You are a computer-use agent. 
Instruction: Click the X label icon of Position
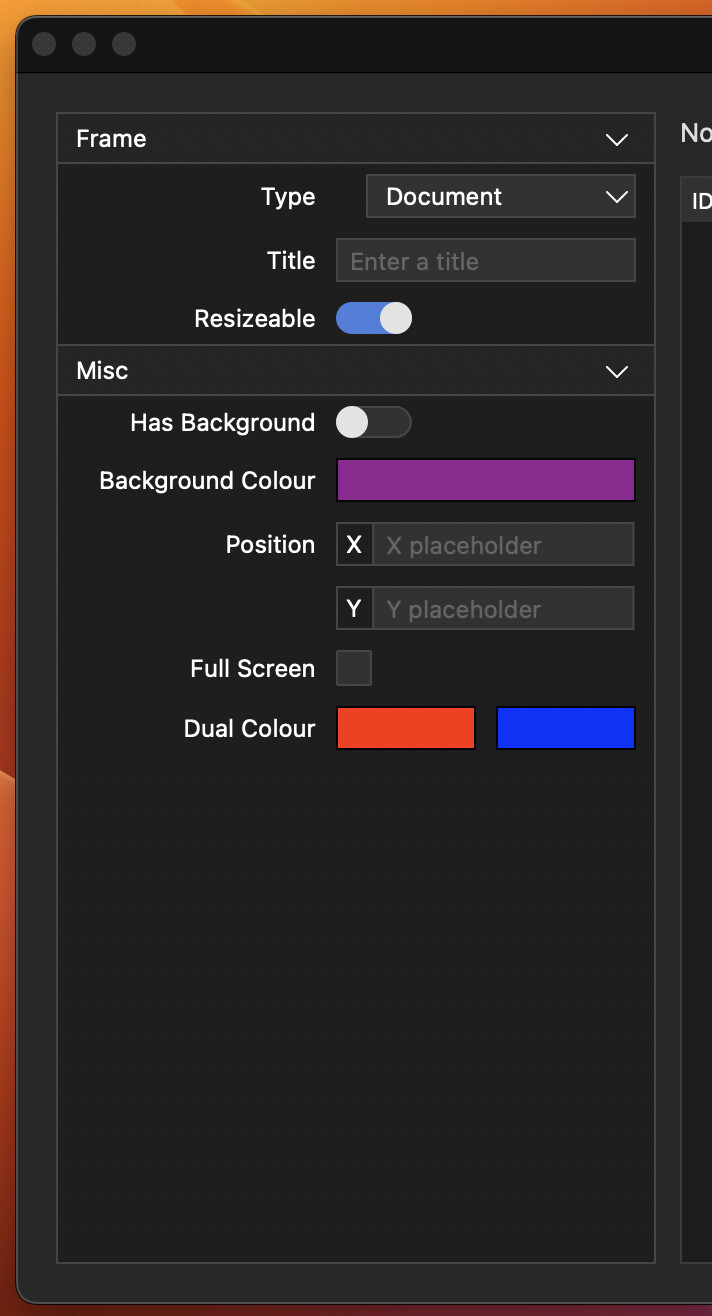pos(354,545)
